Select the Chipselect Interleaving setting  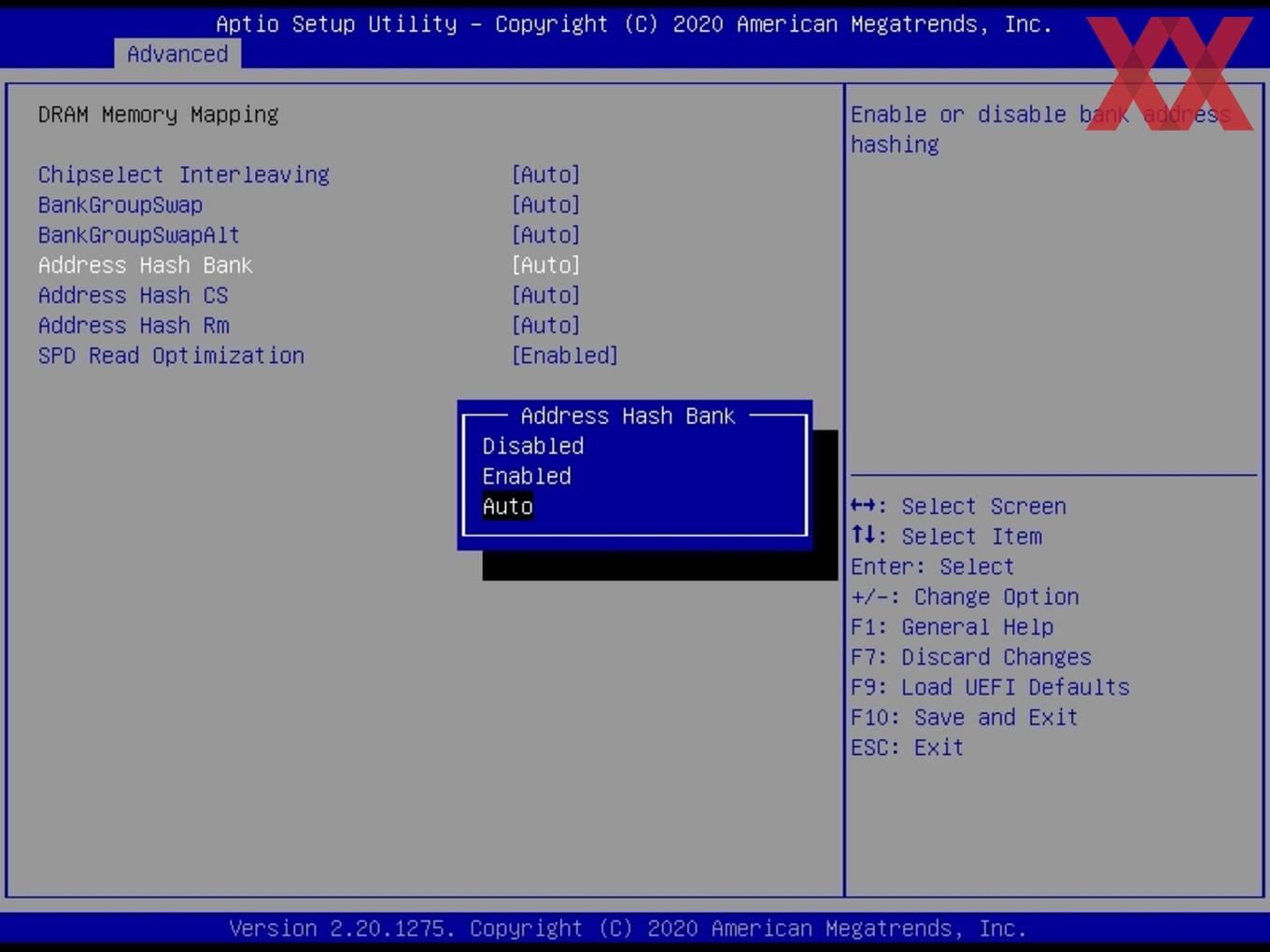[x=184, y=175]
